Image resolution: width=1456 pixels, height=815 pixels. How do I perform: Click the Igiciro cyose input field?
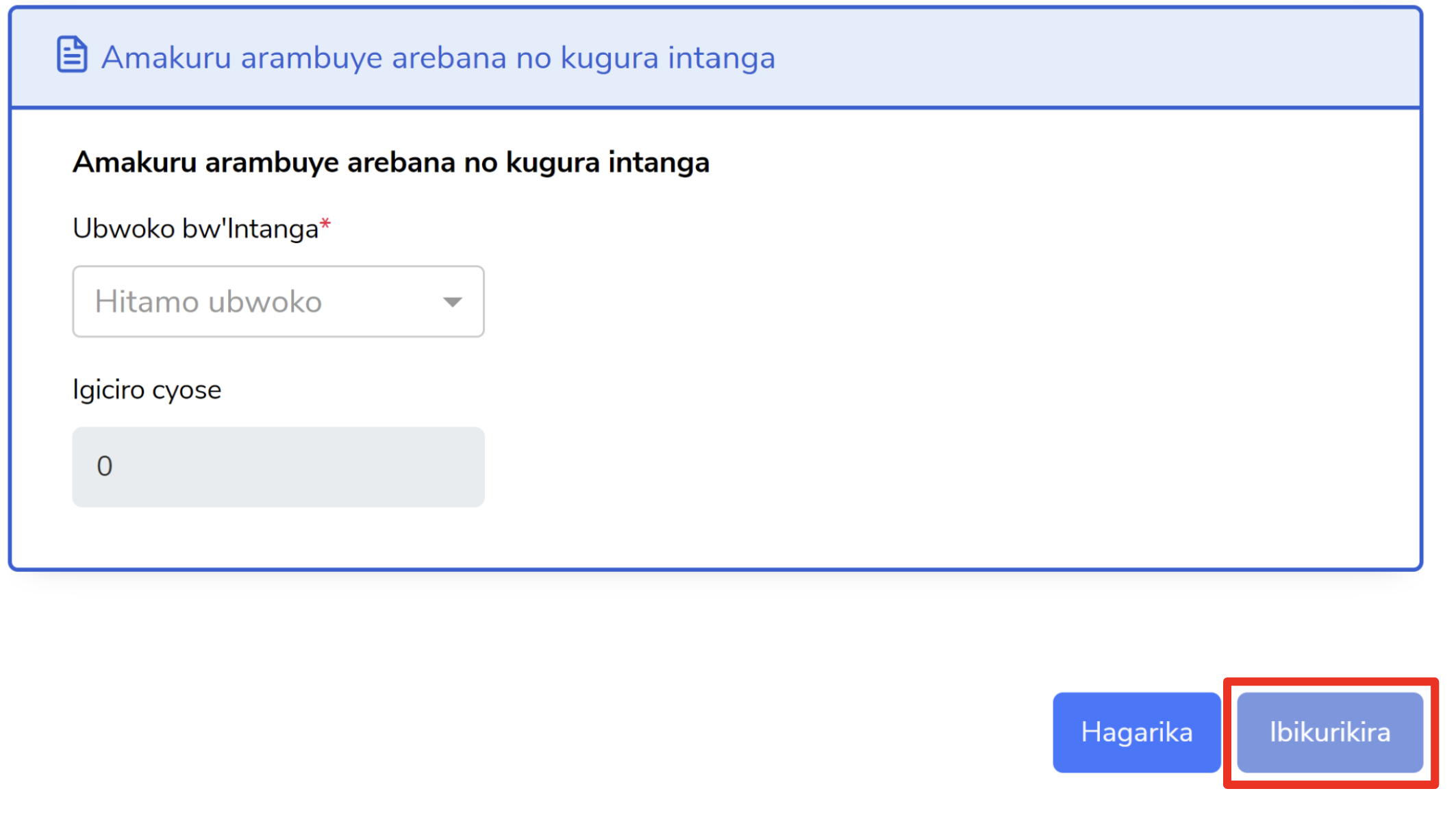[277, 466]
